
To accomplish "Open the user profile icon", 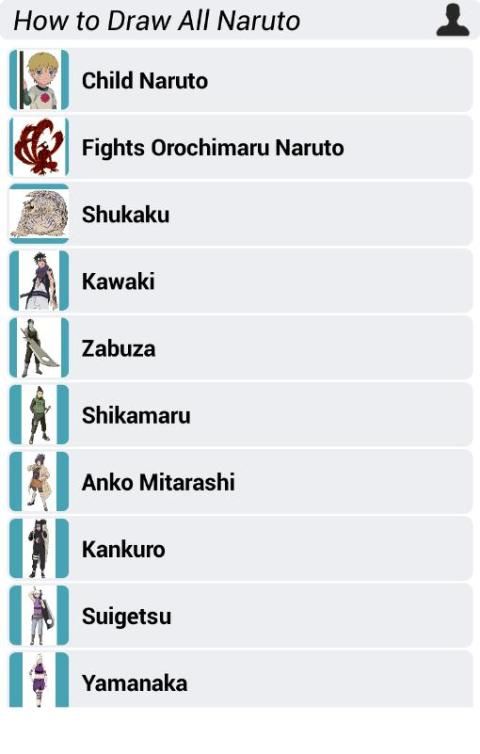I will click(453, 20).
